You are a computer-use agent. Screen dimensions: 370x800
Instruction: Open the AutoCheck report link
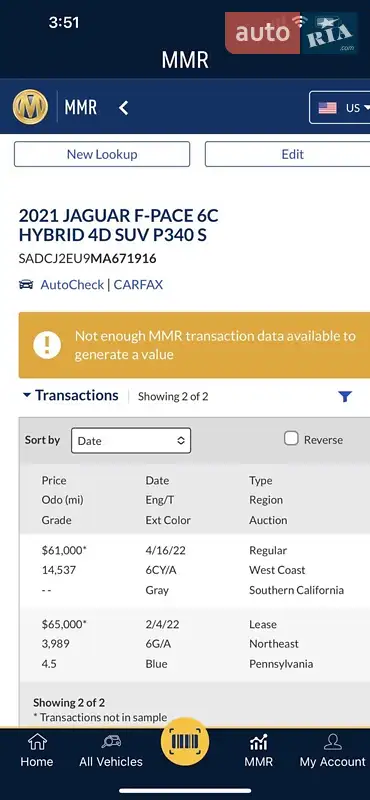pos(72,285)
